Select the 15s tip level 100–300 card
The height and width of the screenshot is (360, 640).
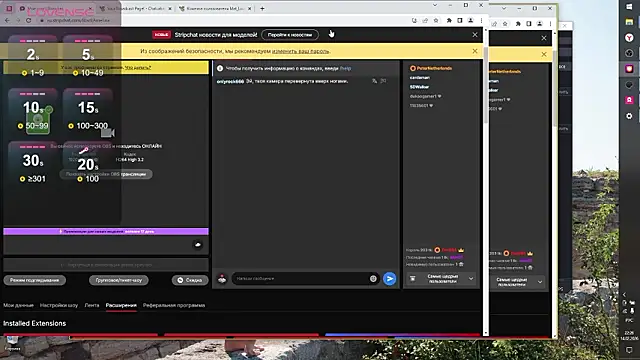tap(88, 111)
